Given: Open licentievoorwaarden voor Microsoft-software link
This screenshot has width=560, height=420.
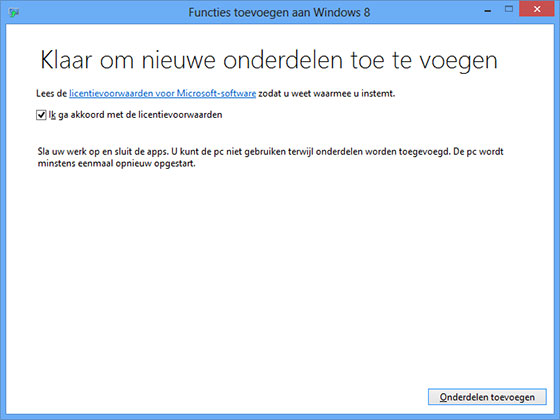Looking at the screenshot, I should point(162,94).
